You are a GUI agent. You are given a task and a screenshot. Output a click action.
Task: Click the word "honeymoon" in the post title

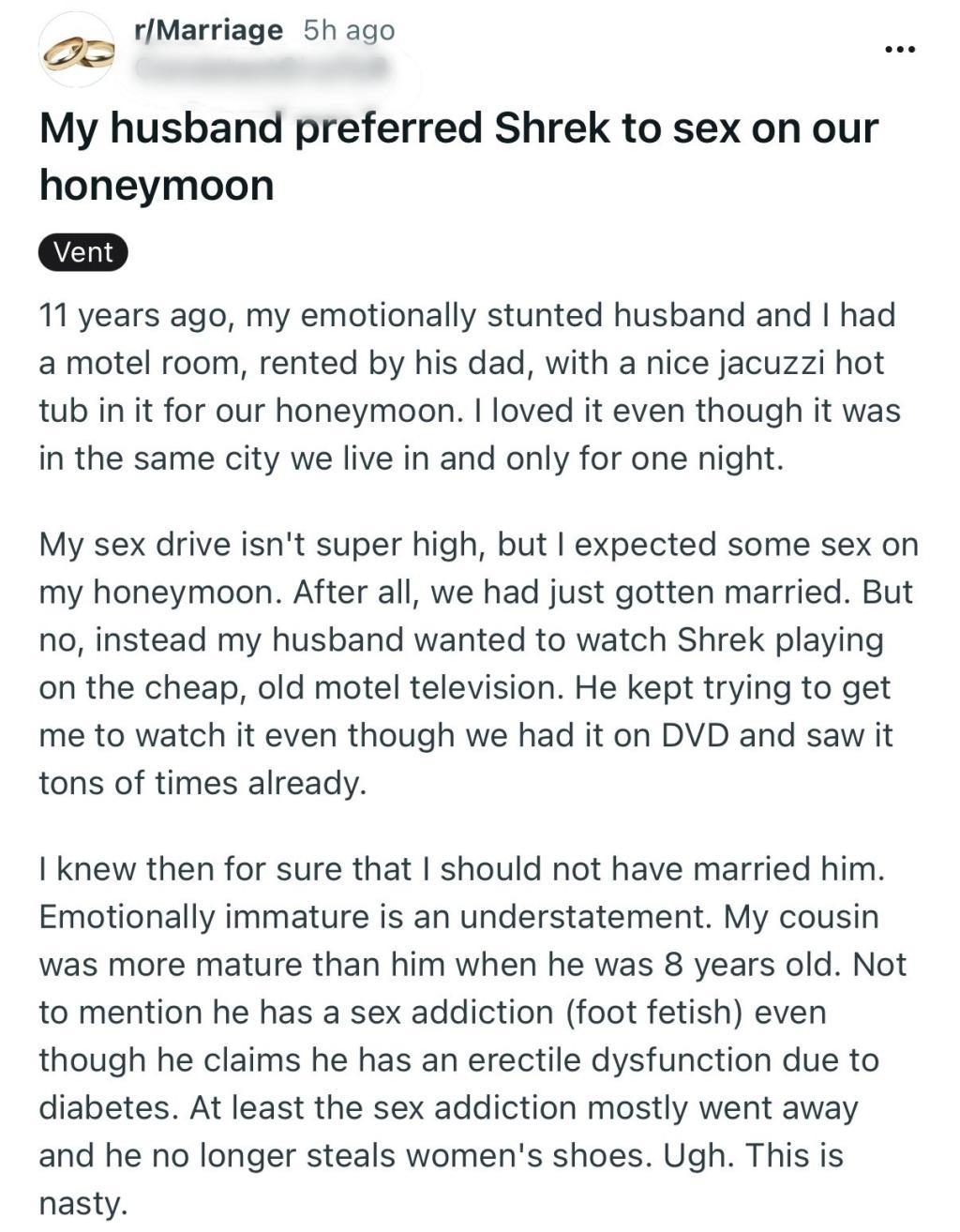157,185
